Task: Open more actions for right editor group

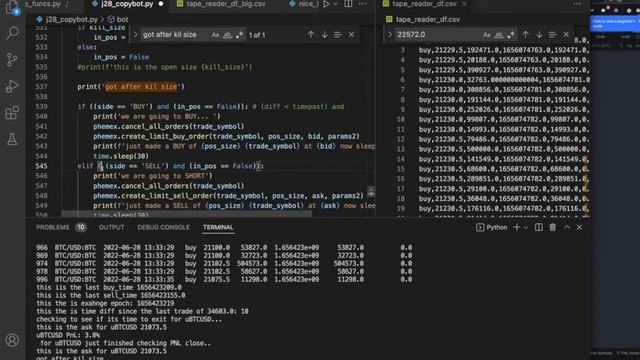Action: pyautogui.click(x=577, y=4)
